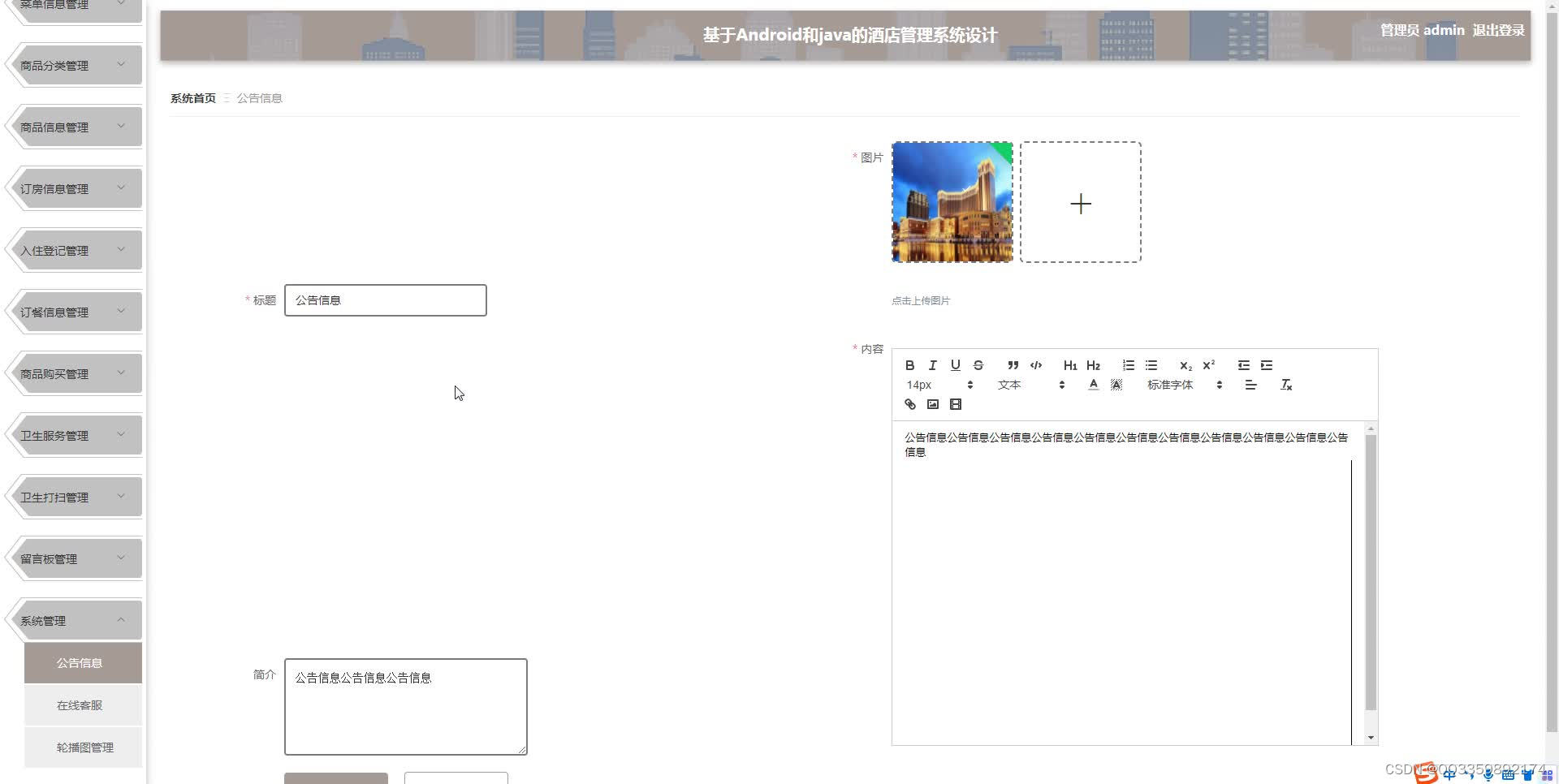Clear text formatting
1559x784 pixels.
click(x=1286, y=385)
